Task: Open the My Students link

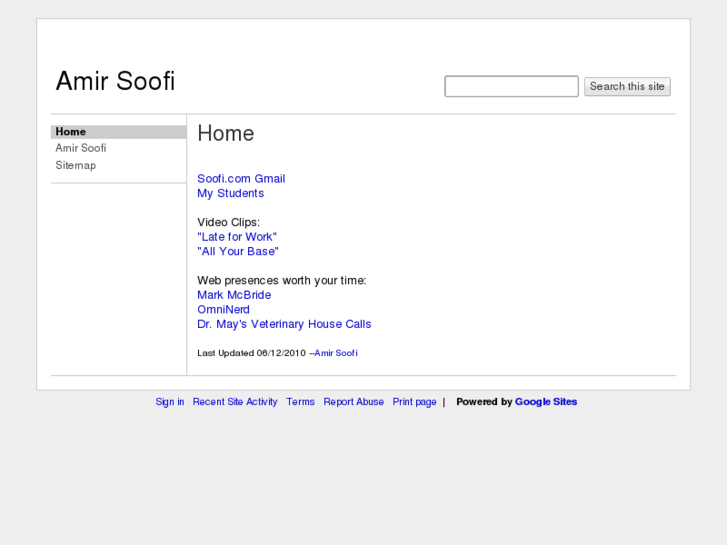Action: coord(230,193)
